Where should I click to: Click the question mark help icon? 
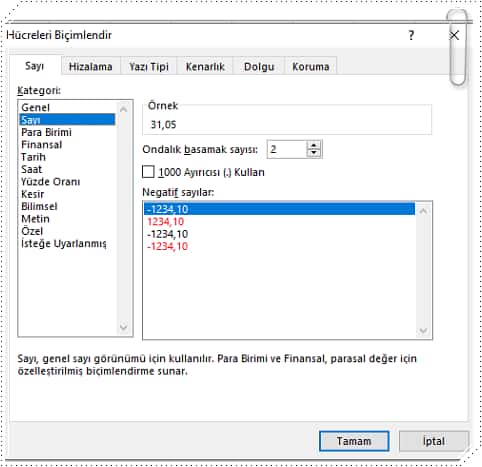[x=411, y=35]
